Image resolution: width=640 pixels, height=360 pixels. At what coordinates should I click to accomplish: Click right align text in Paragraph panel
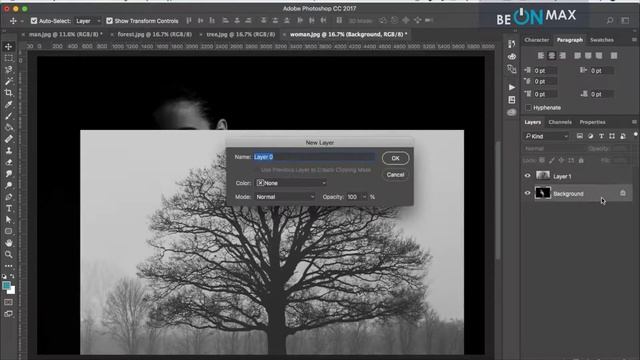pyautogui.click(x=563, y=56)
